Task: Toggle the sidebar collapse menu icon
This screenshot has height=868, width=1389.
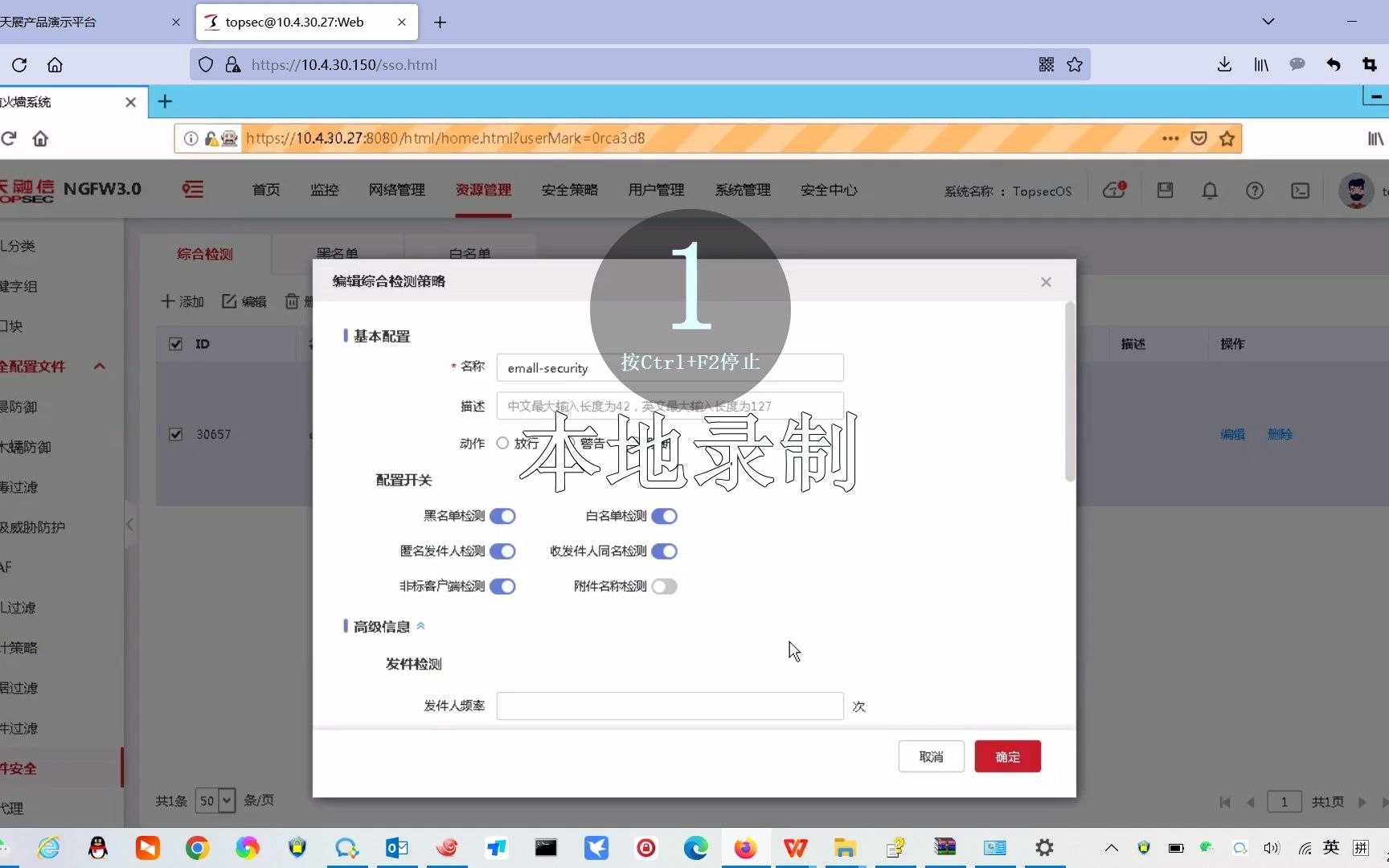Action: point(192,190)
